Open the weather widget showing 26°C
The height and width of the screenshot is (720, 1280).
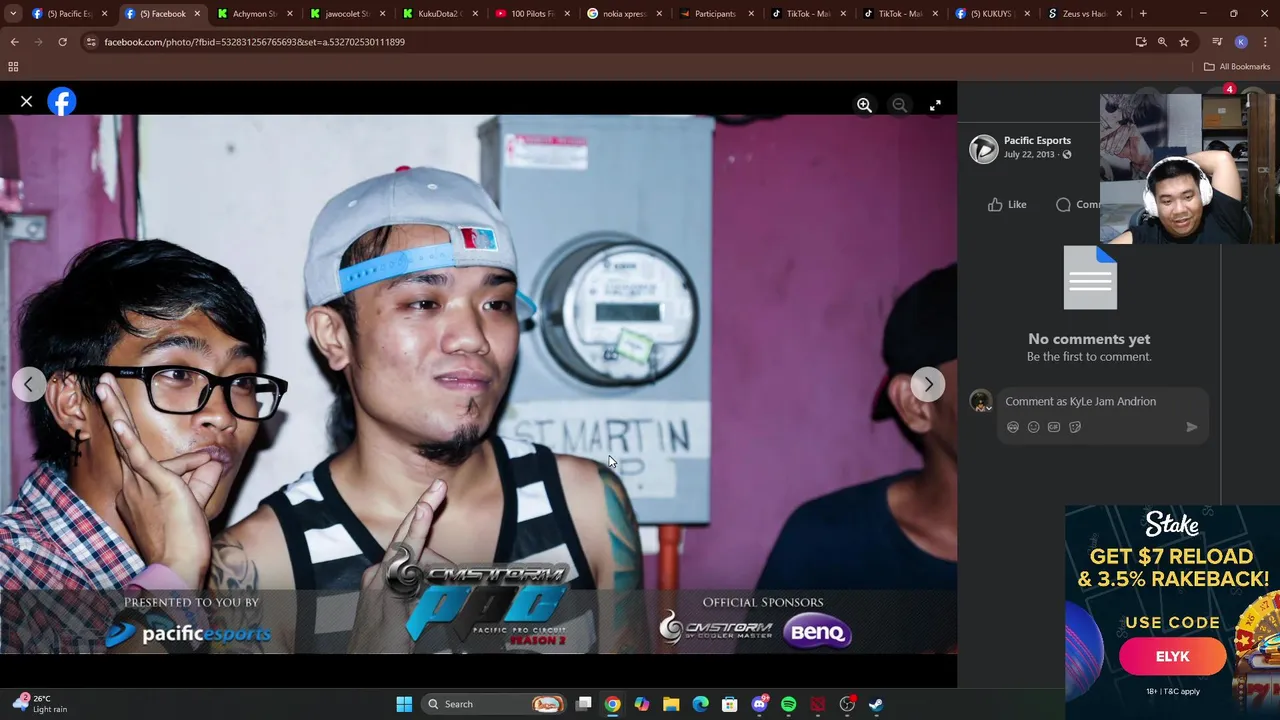coord(40,704)
